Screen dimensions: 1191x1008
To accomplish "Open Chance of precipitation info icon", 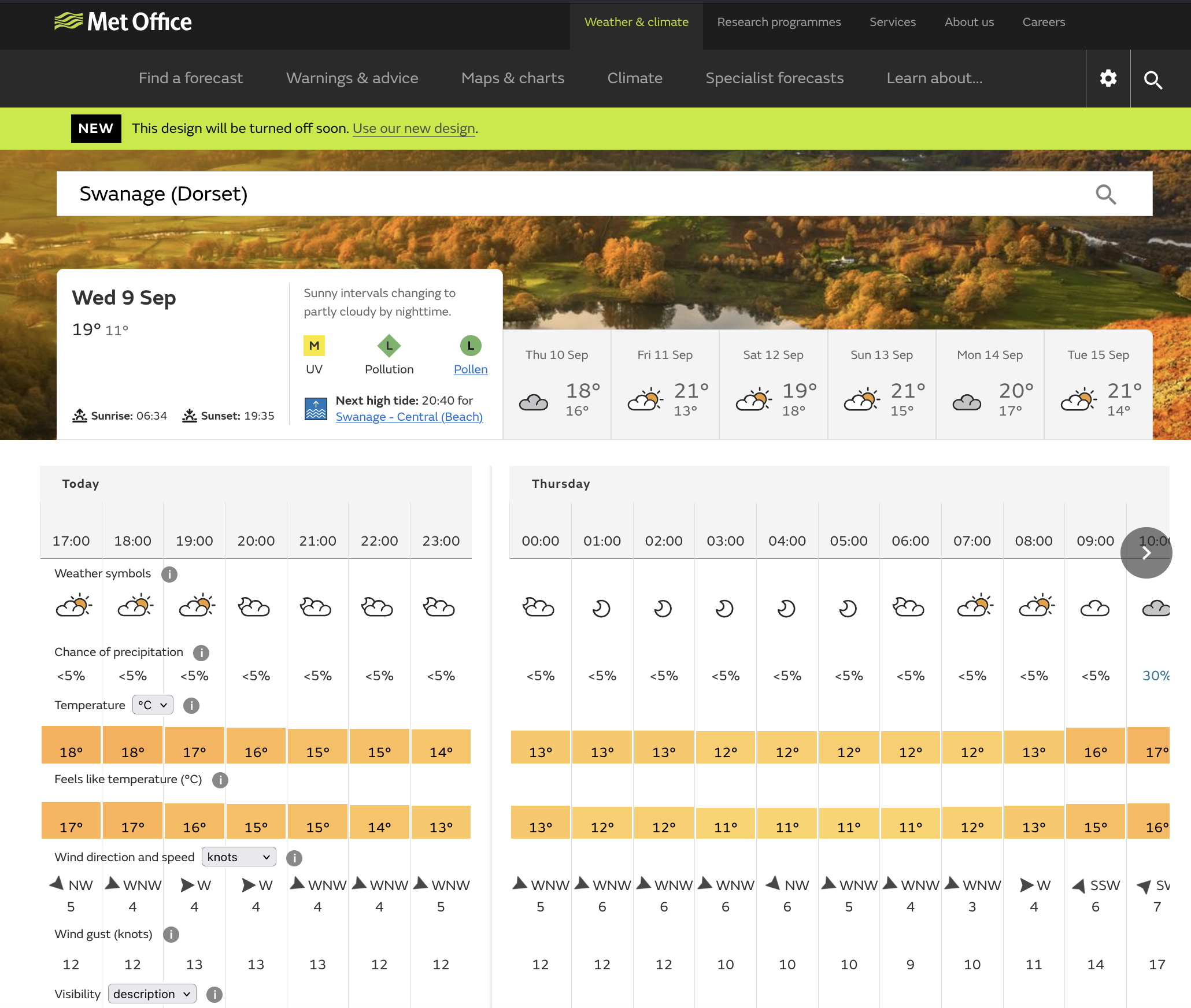I will click(201, 653).
